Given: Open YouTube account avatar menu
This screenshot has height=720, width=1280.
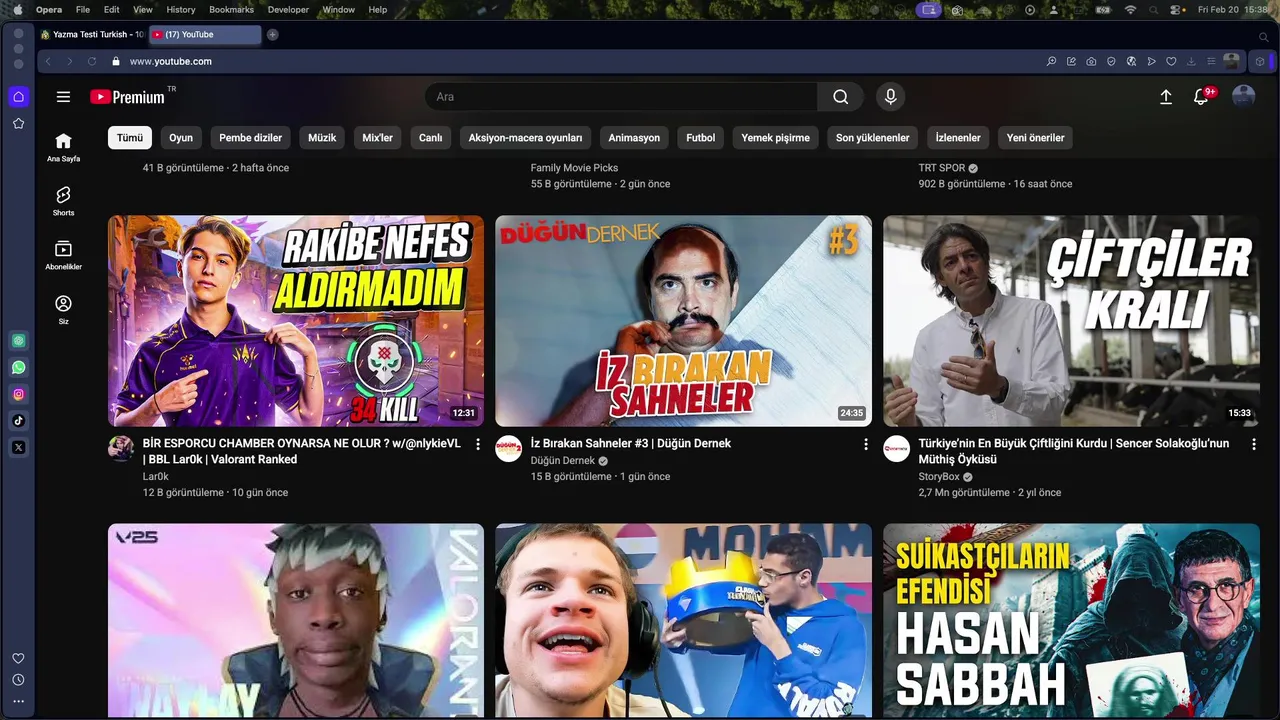Looking at the screenshot, I should [x=1243, y=97].
